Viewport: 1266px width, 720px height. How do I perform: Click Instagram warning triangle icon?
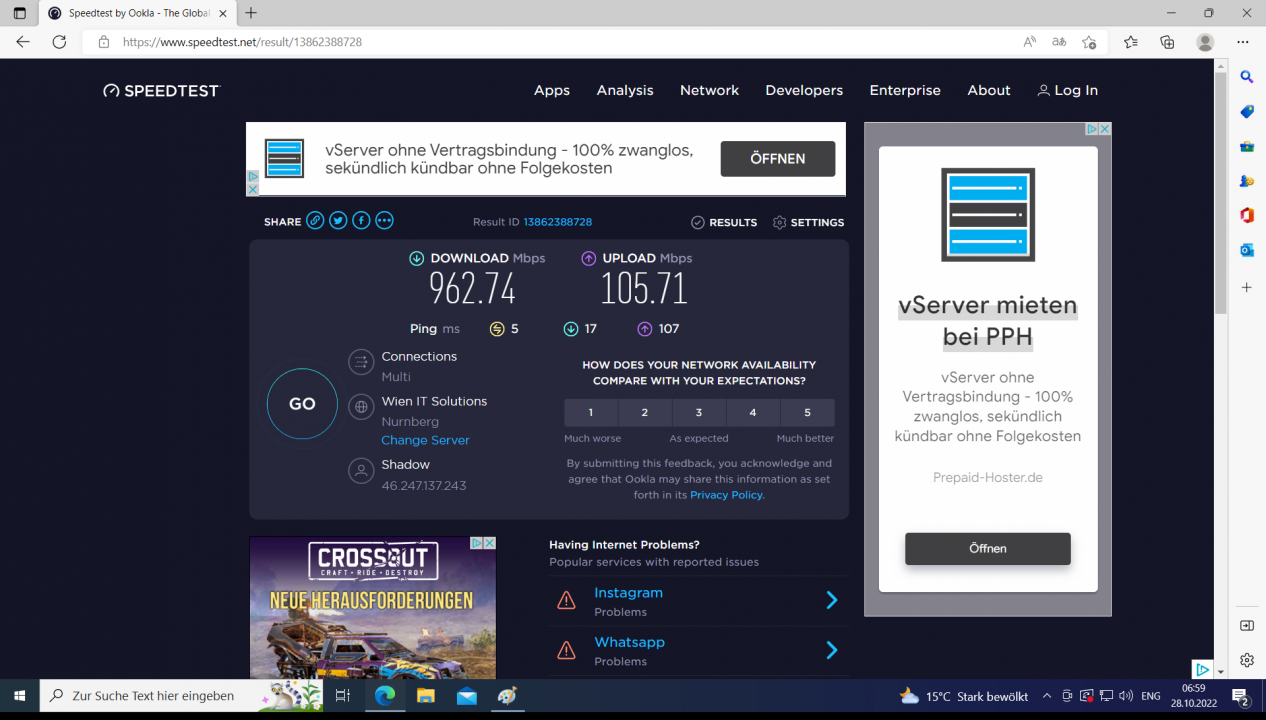click(566, 600)
